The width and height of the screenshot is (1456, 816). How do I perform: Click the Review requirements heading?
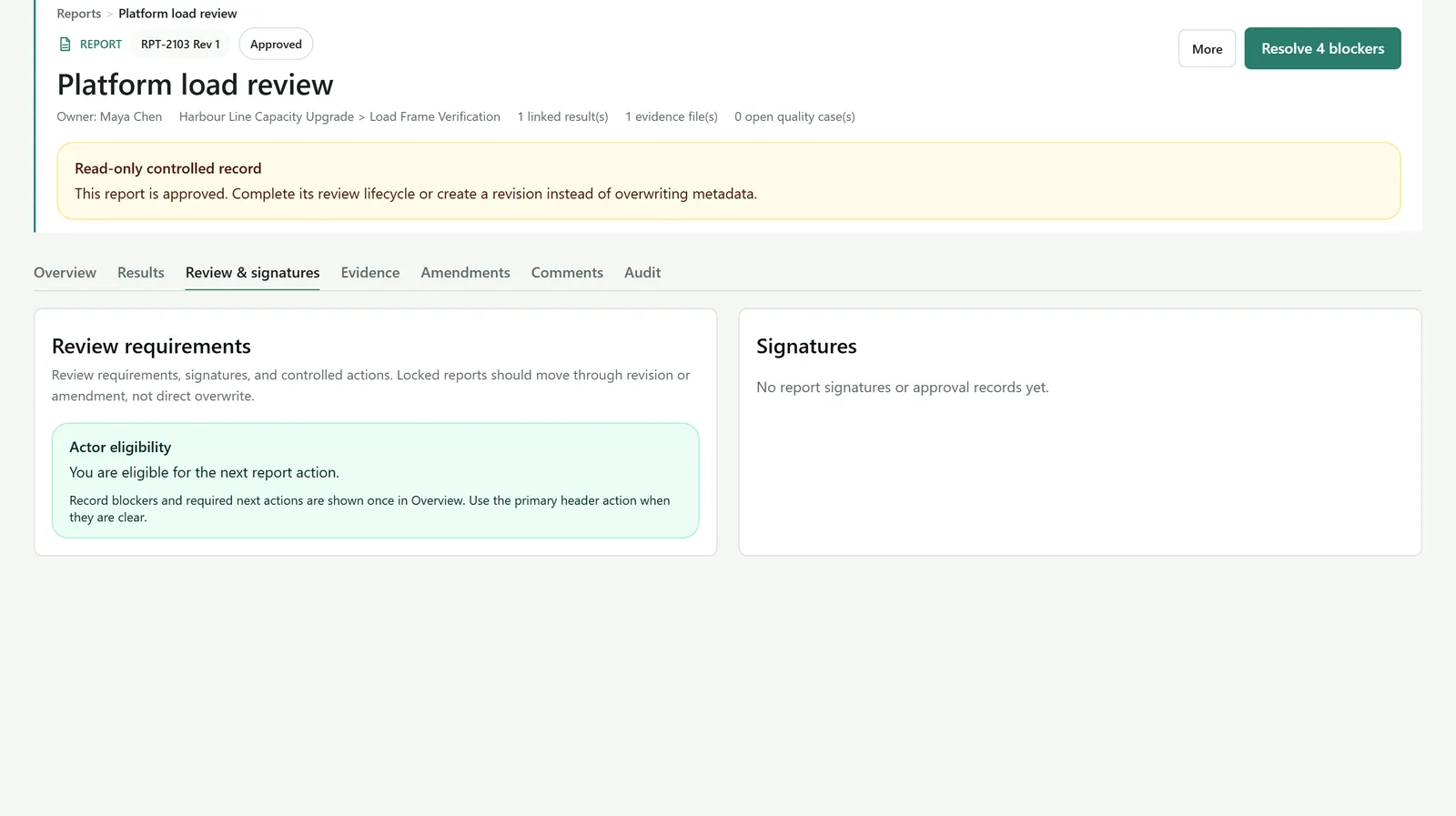coord(151,347)
